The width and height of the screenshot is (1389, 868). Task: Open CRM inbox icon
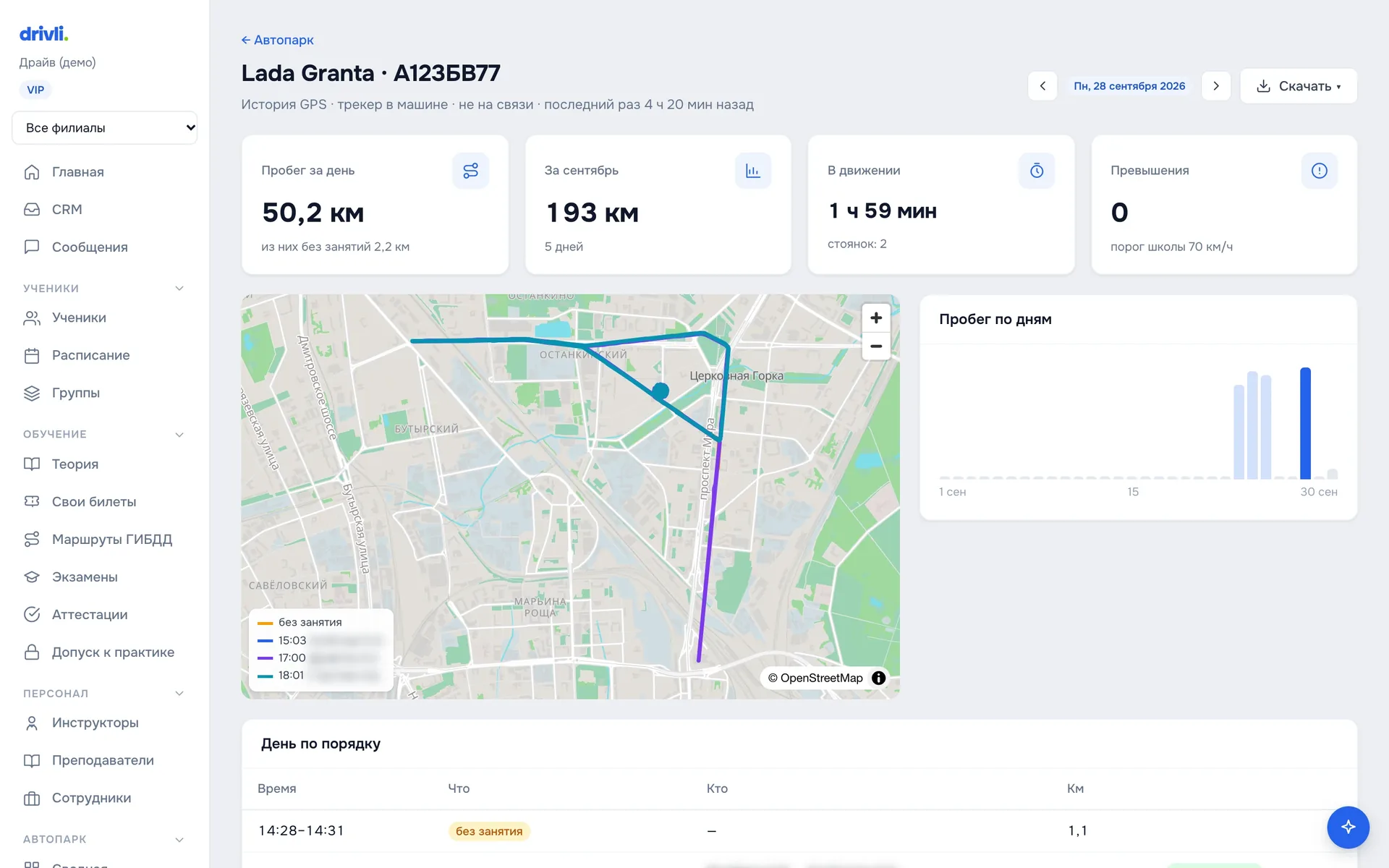click(x=32, y=210)
